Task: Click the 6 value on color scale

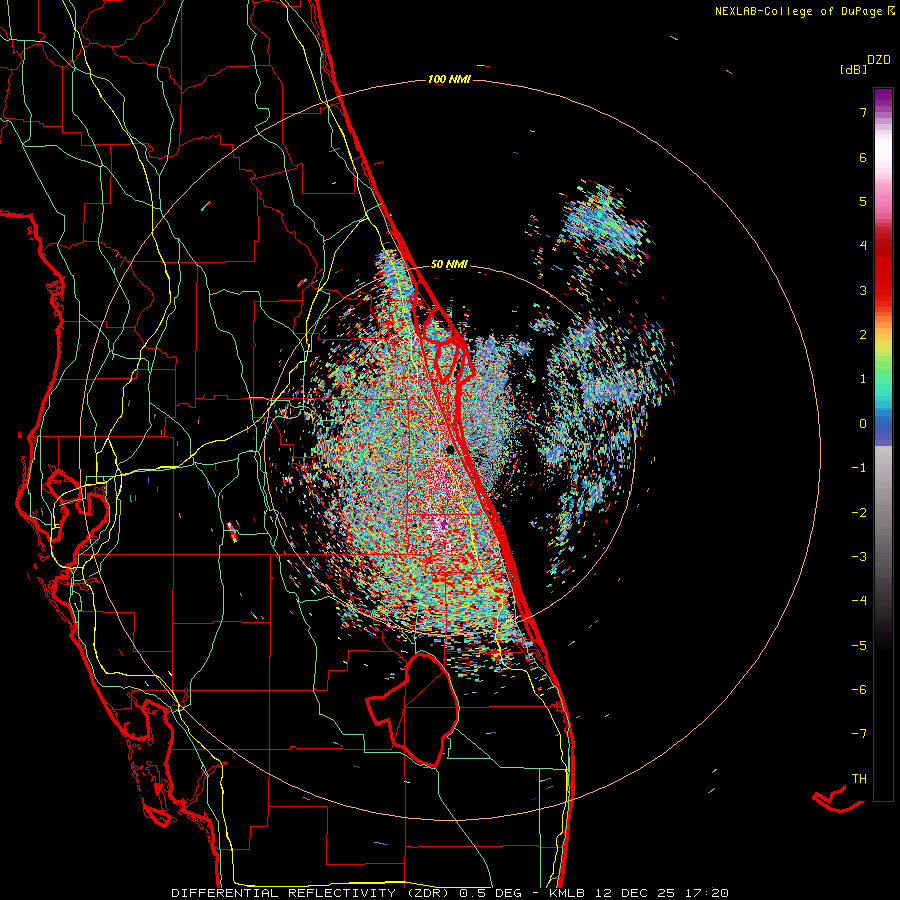Action: pyautogui.click(x=863, y=157)
